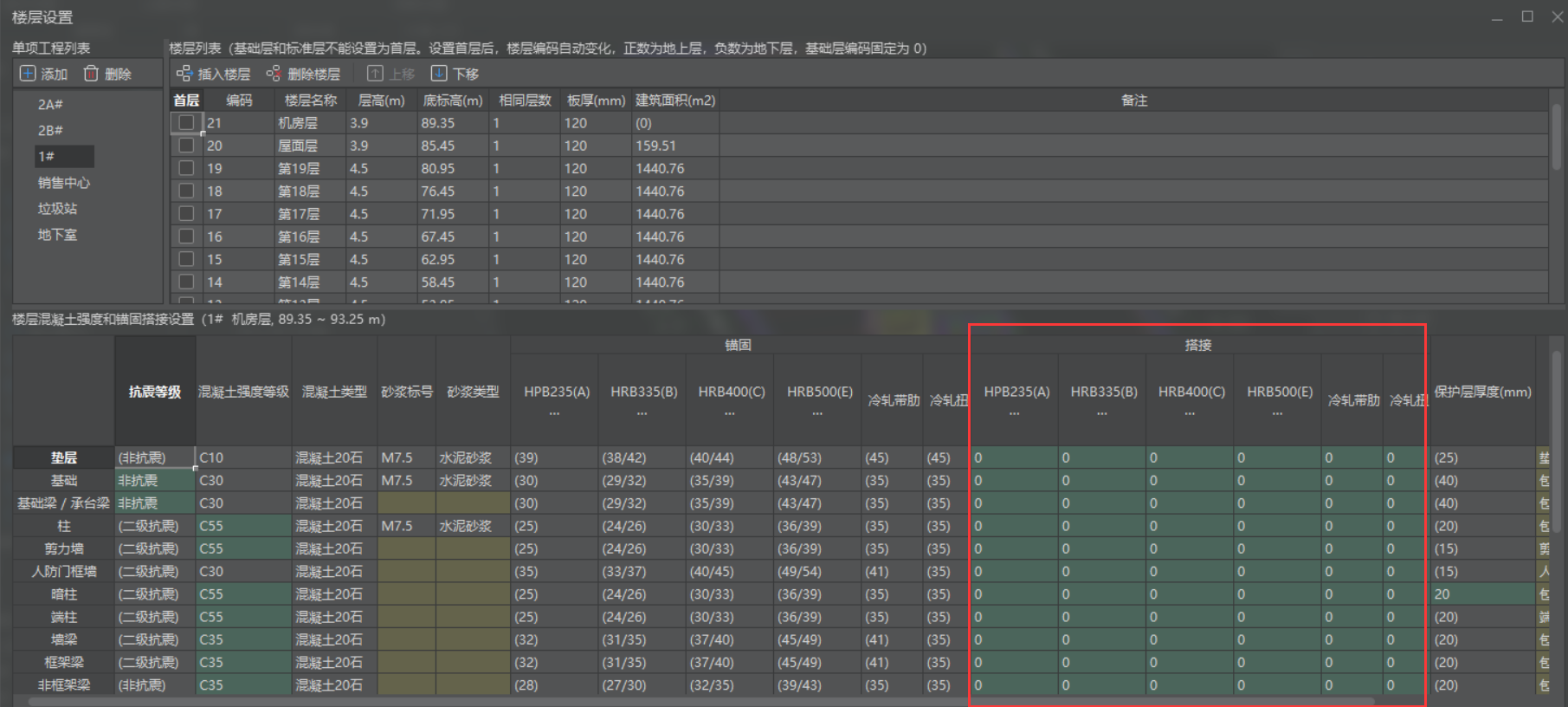
Task: Click floor list vertical scrollbar
Action: click(x=1556, y=137)
